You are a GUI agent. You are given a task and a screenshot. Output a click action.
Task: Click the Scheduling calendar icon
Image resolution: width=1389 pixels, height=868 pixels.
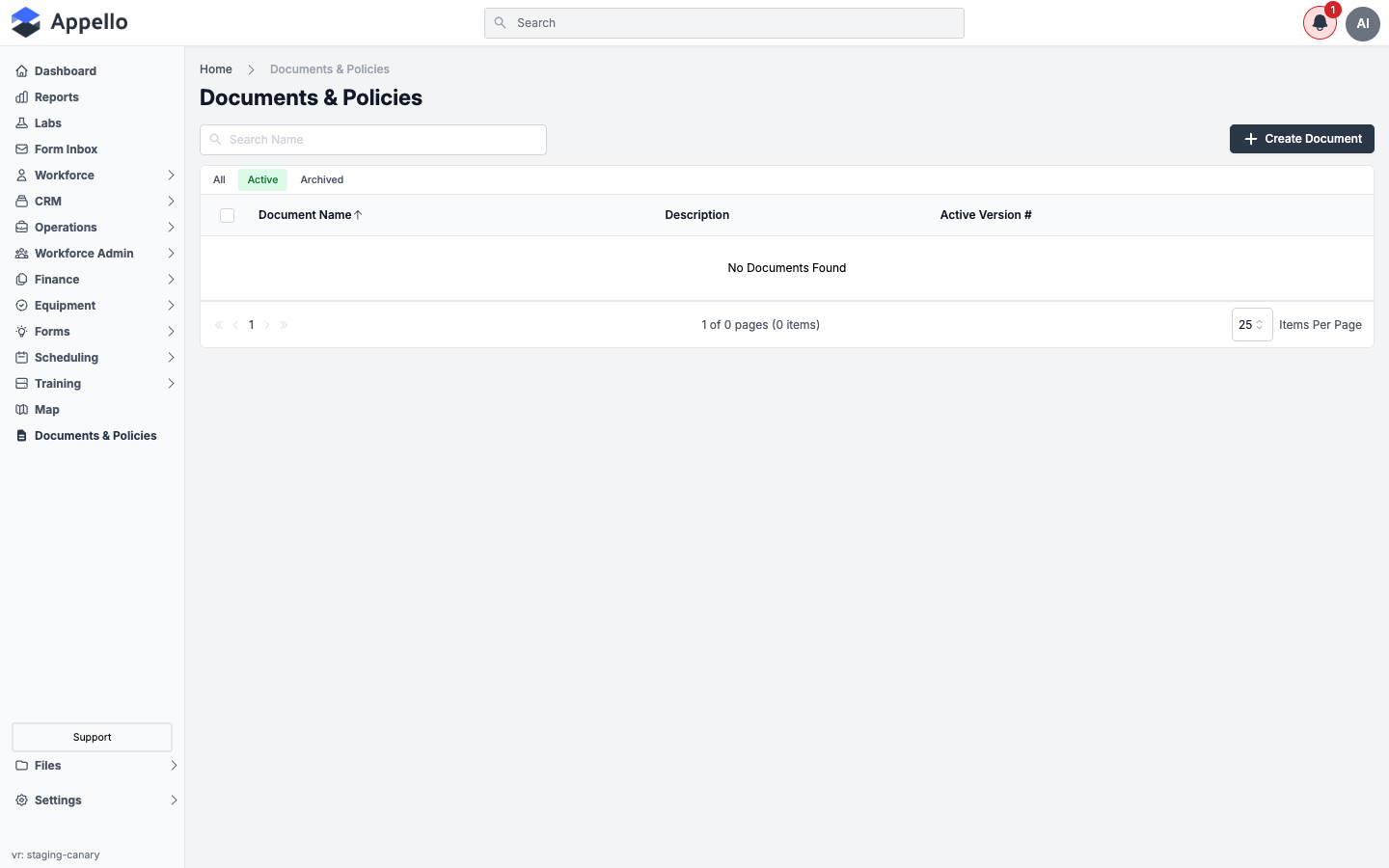(x=21, y=358)
